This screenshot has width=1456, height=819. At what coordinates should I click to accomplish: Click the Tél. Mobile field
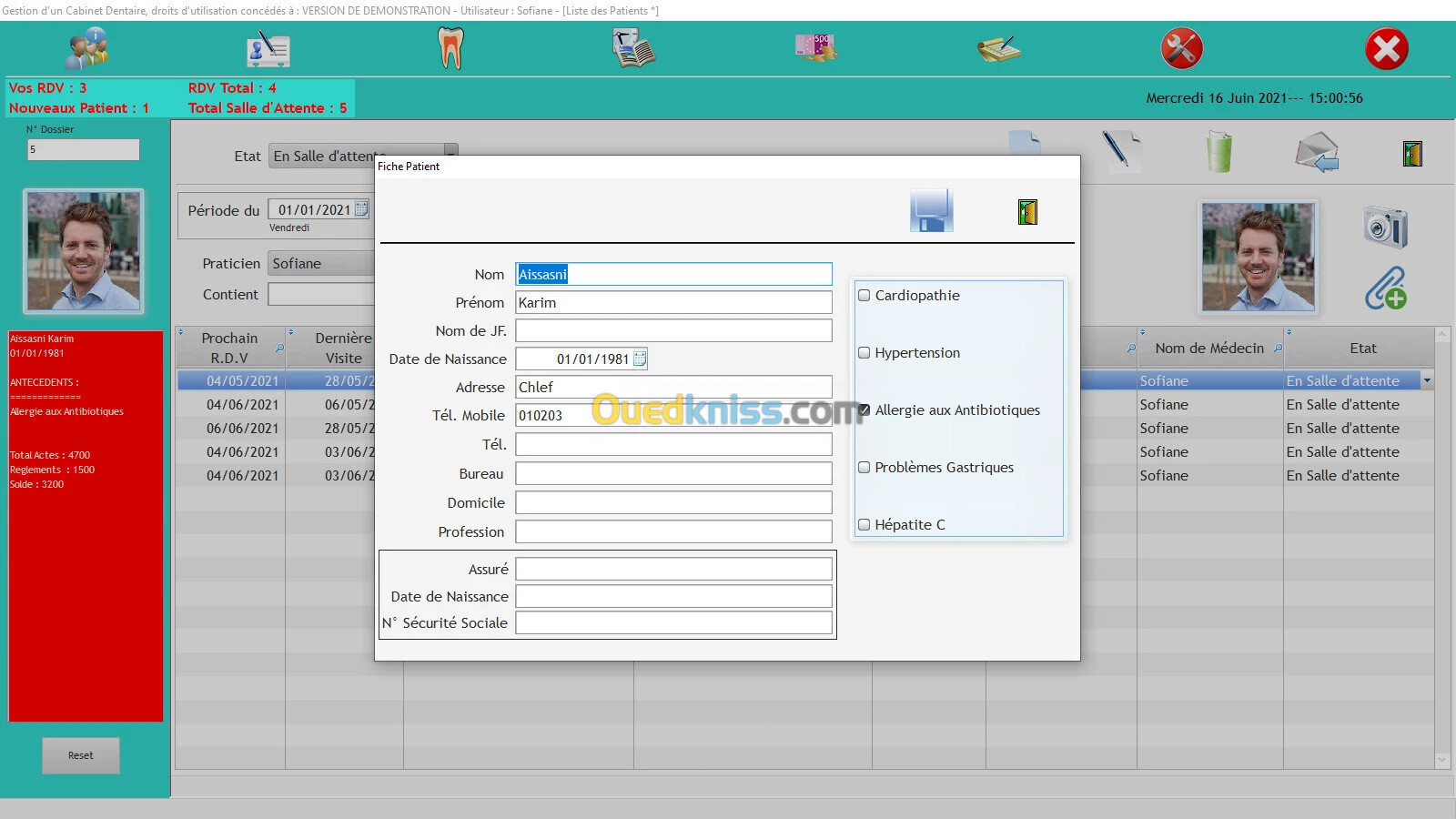(x=673, y=415)
